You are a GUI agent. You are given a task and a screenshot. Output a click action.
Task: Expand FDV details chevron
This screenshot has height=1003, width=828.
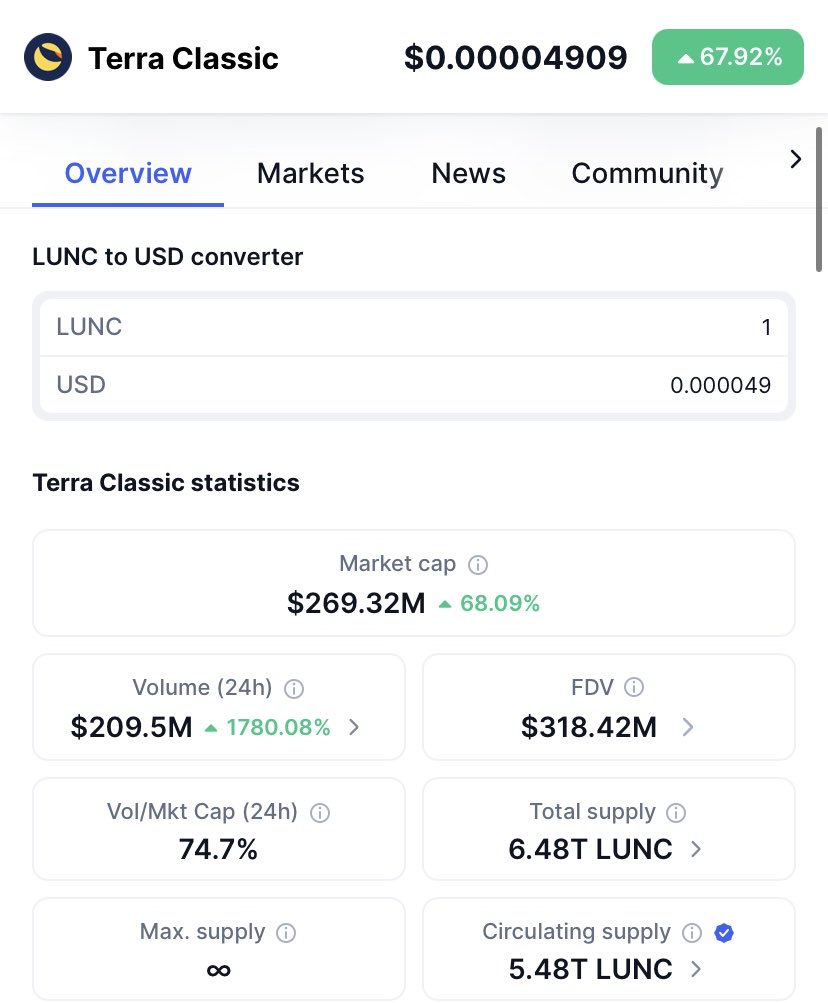point(688,727)
